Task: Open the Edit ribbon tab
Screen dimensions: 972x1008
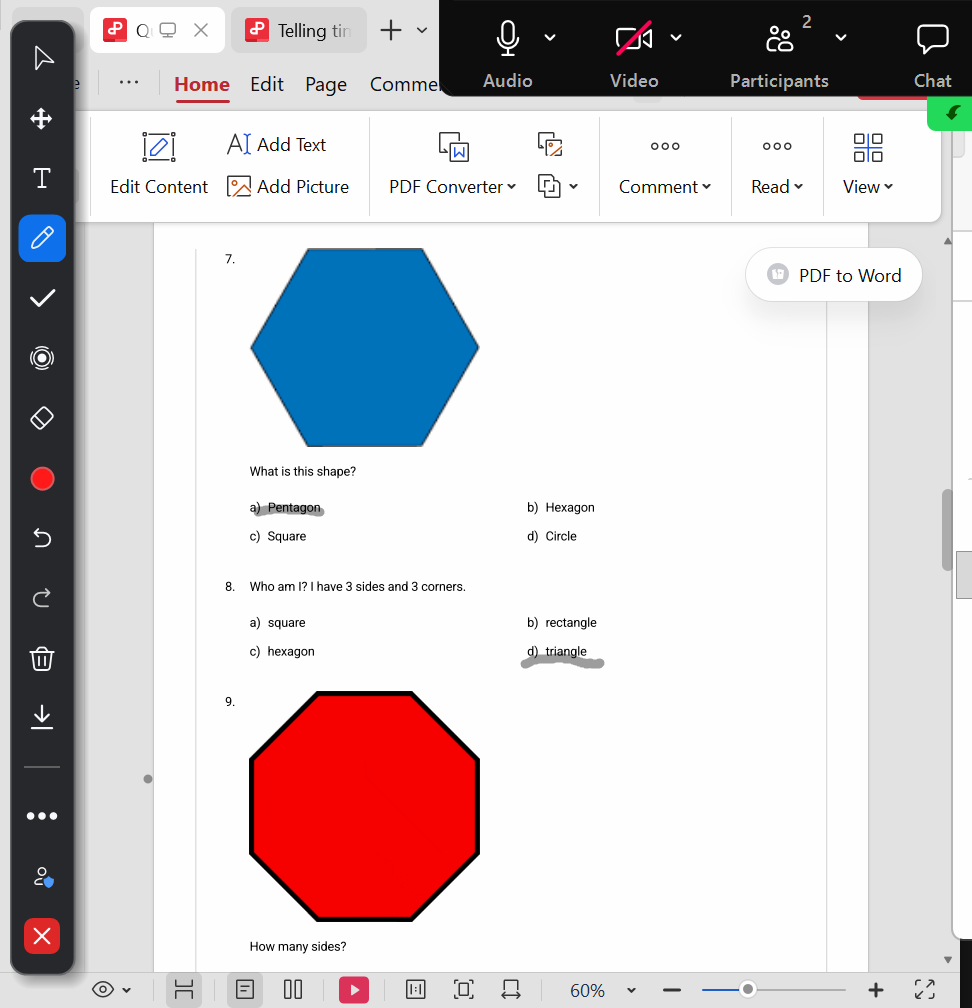Action: [x=267, y=84]
